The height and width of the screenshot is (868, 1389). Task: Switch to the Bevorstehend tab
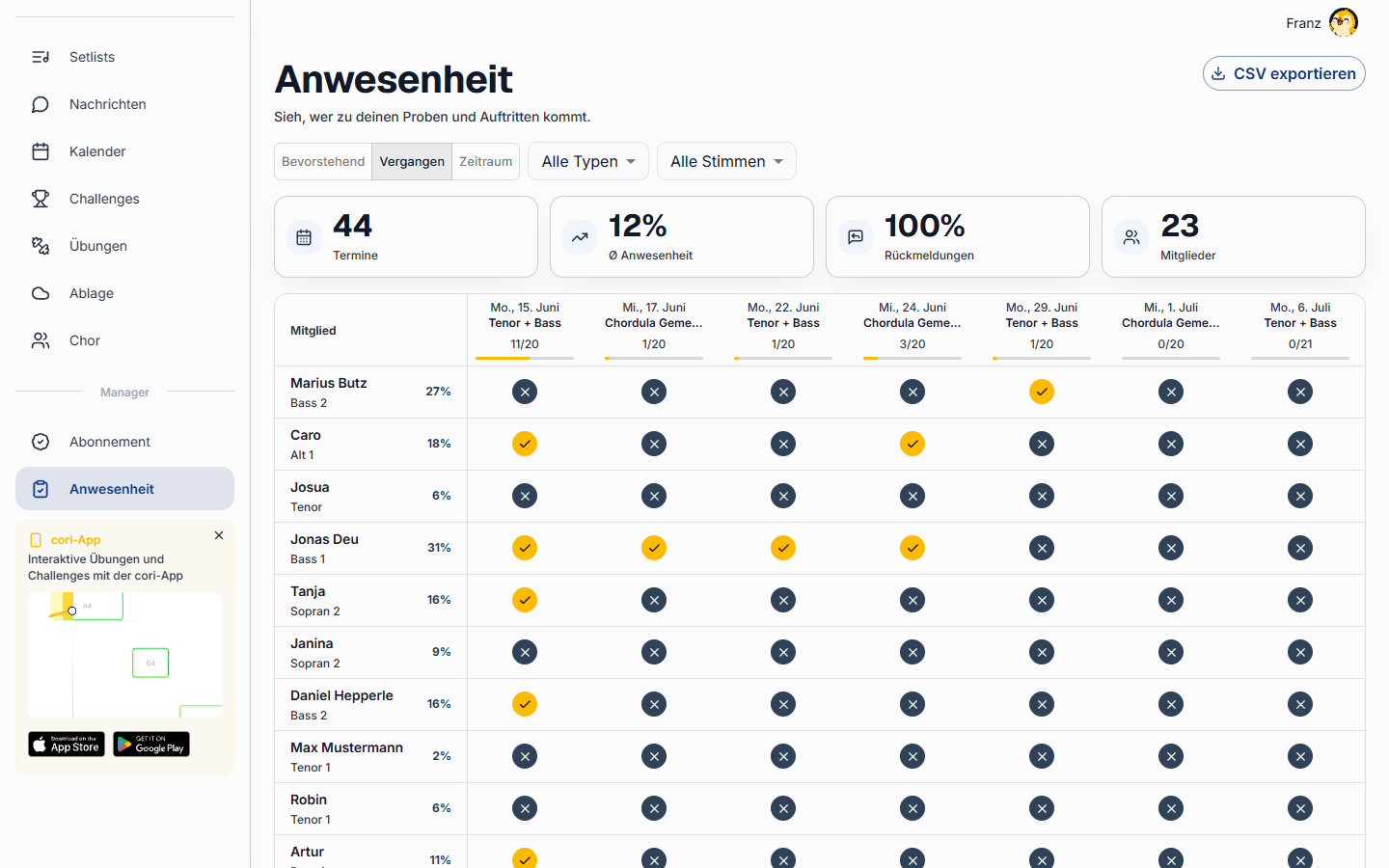point(323,161)
